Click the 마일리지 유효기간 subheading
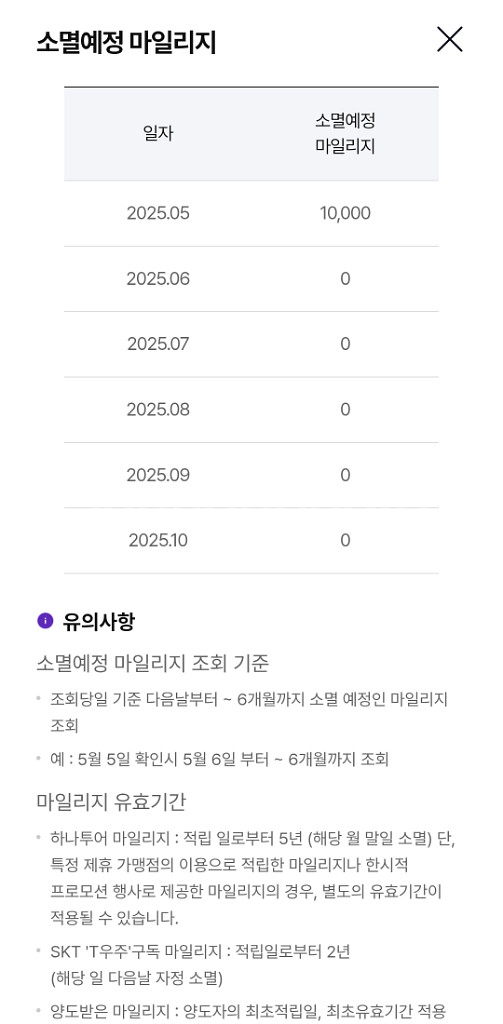Viewport: 503px width, 1024px height. pyautogui.click(x=112, y=802)
